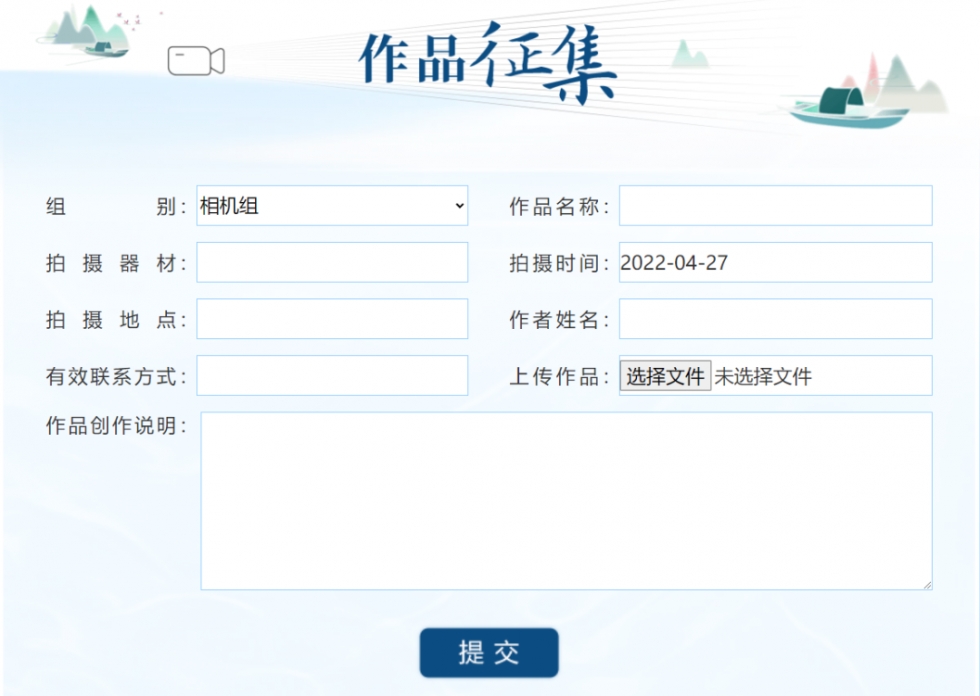Click the 作品创作说明 field label
The image size is (980, 696).
point(116,426)
